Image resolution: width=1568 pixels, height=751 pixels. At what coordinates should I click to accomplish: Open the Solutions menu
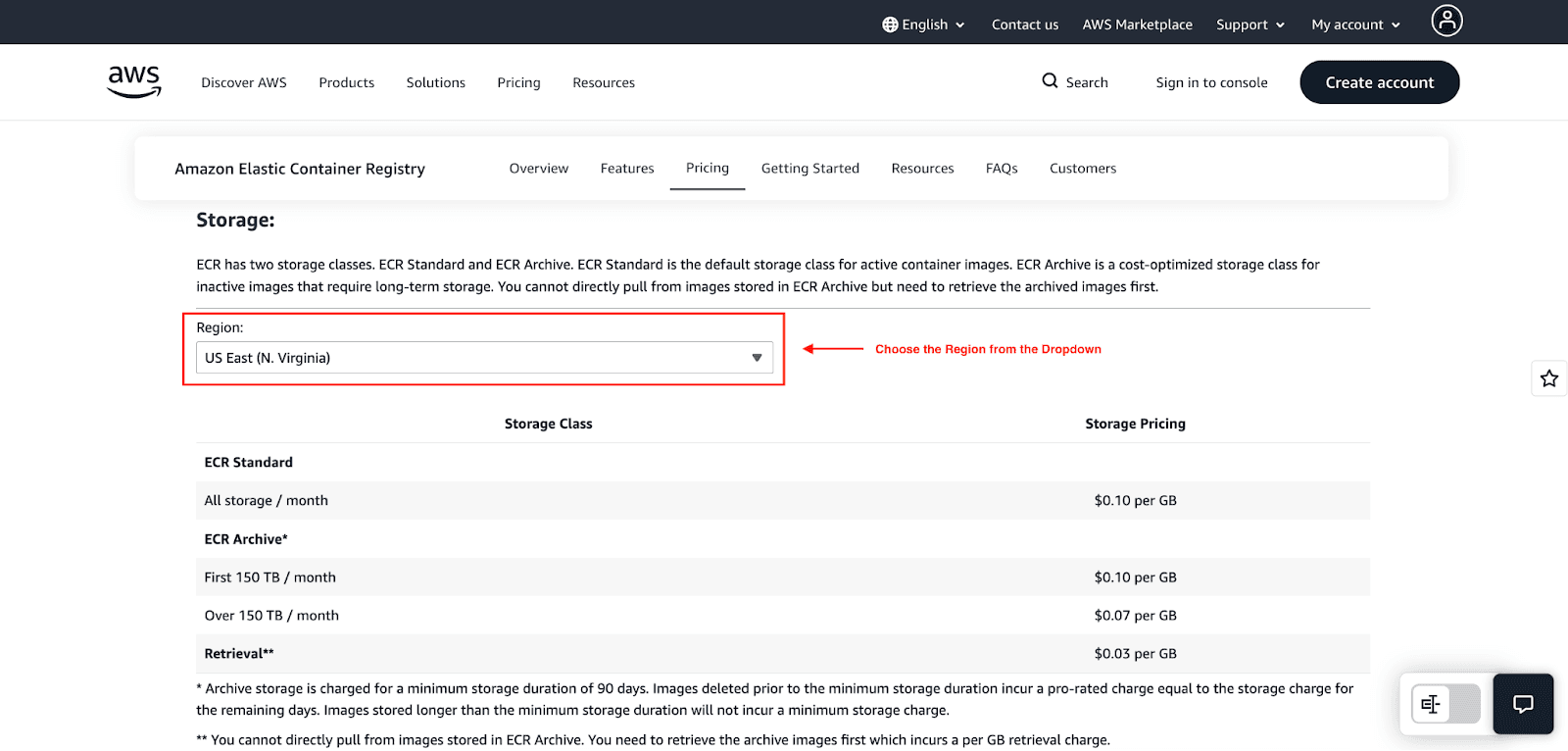(436, 82)
